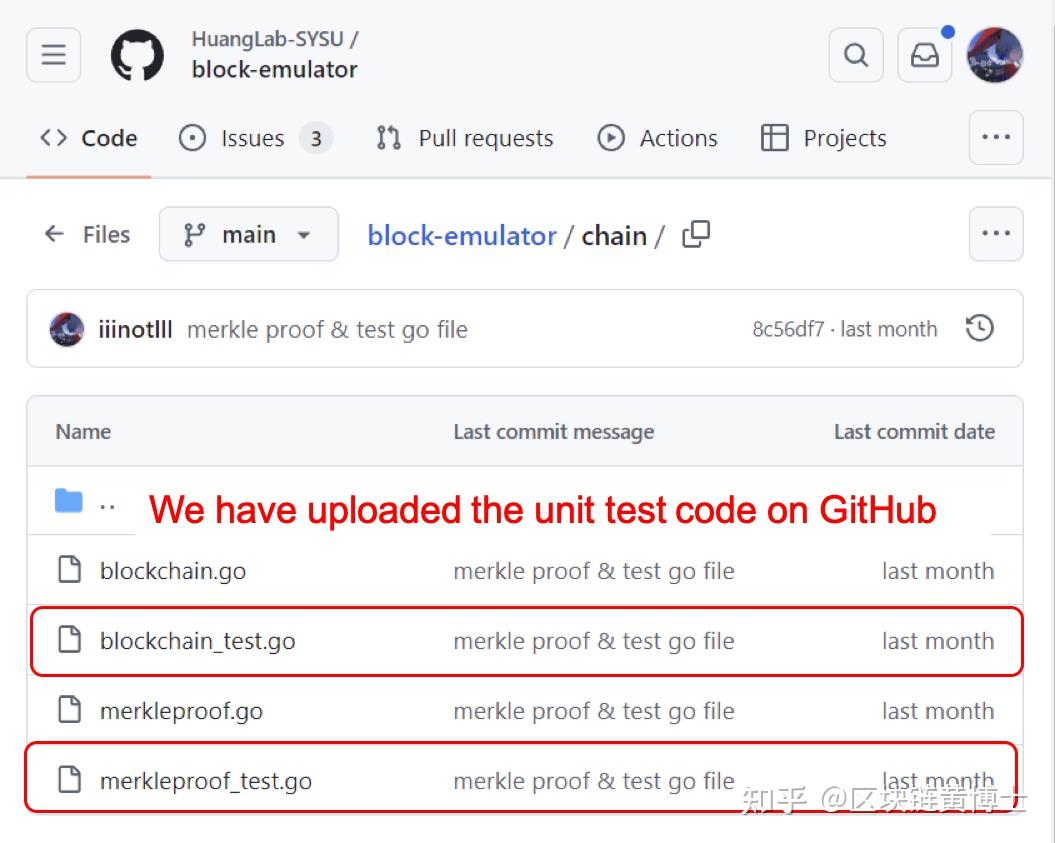Screen dimensions: 1055x843
Task: Click the GitHub logo icon
Action: (x=137, y=55)
